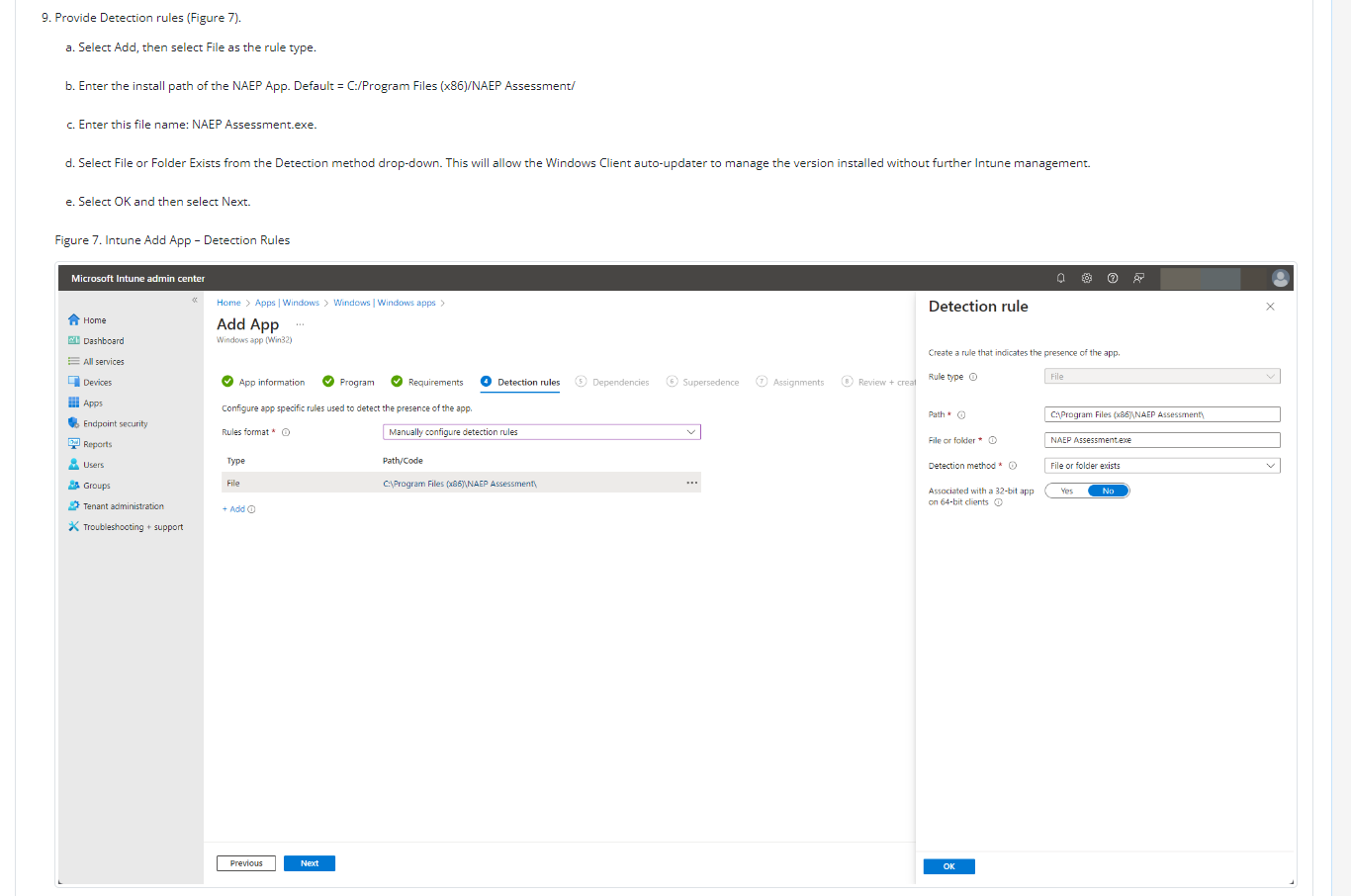Set 32-bit app toggle to Yes
The image size is (1351, 896).
[1066, 492]
